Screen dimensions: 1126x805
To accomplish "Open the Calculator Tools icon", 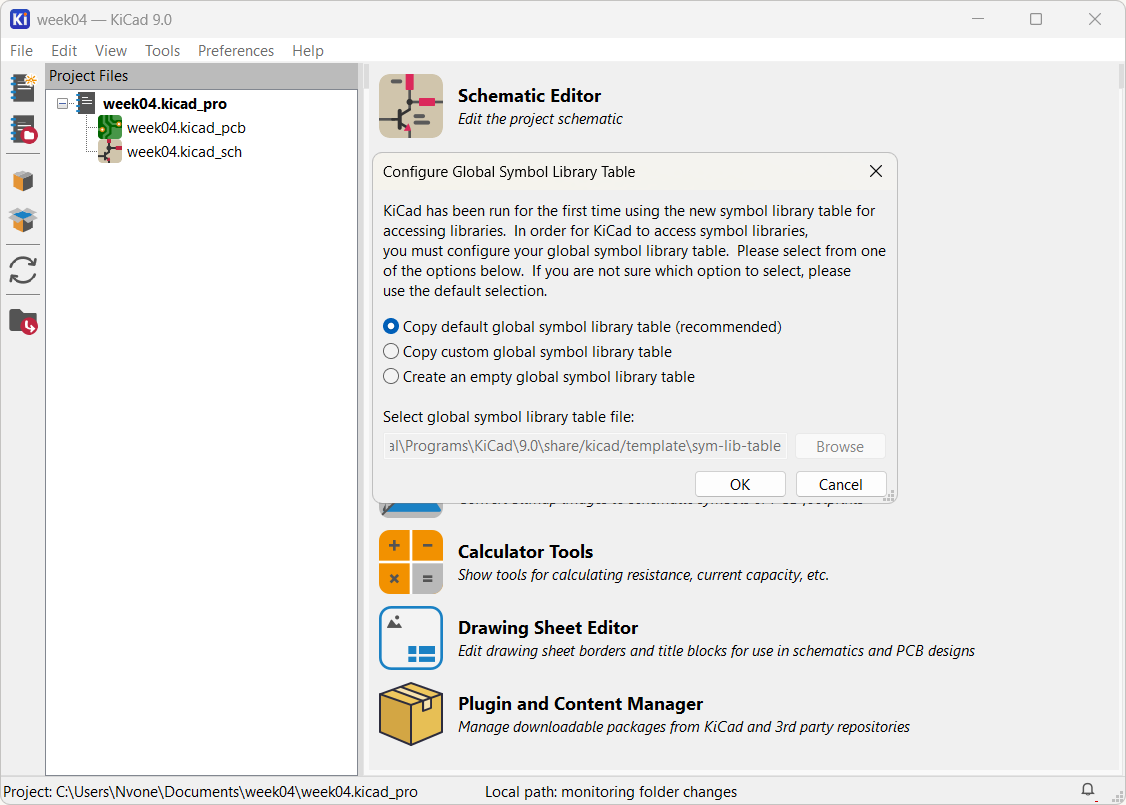I will pyautogui.click(x=411, y=562).
